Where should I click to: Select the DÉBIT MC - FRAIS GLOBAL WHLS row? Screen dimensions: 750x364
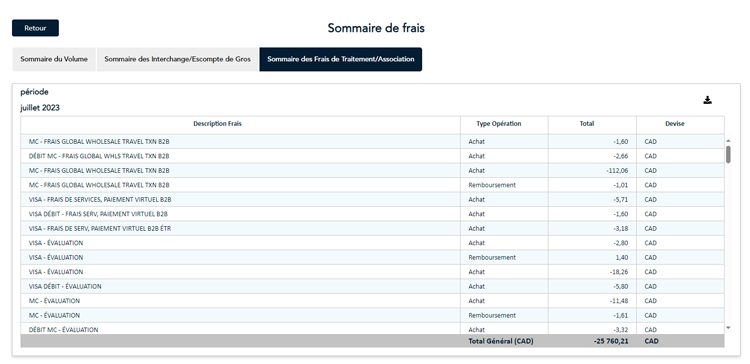[x=372, y=156]
